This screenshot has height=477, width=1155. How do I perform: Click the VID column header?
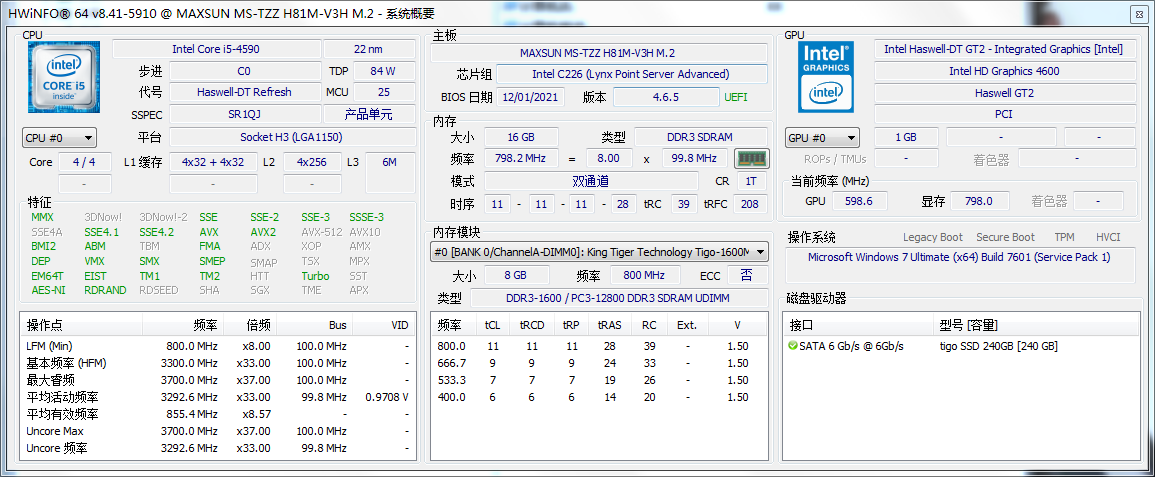point(400,325)
